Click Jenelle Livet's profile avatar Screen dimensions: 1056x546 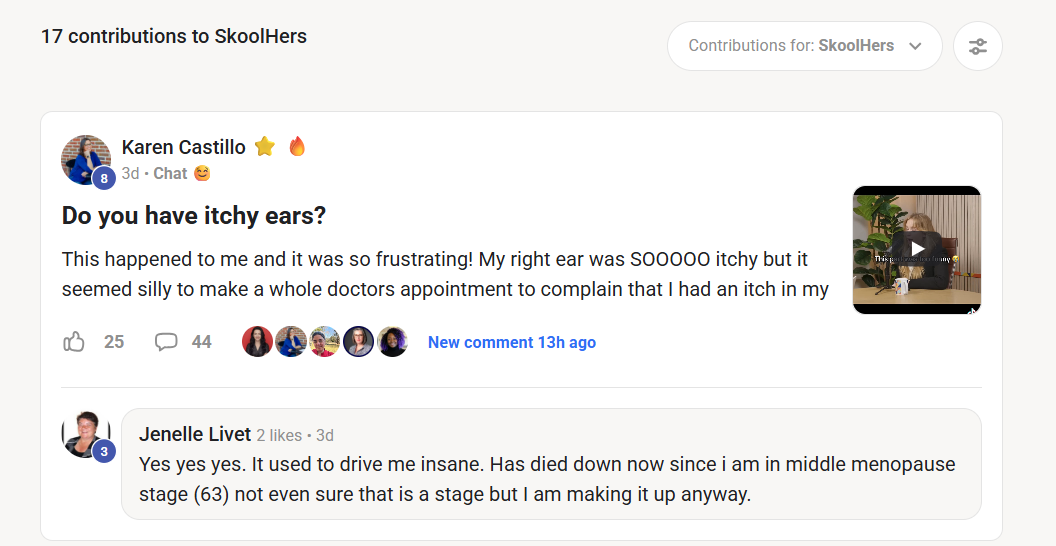click(86, 433)
